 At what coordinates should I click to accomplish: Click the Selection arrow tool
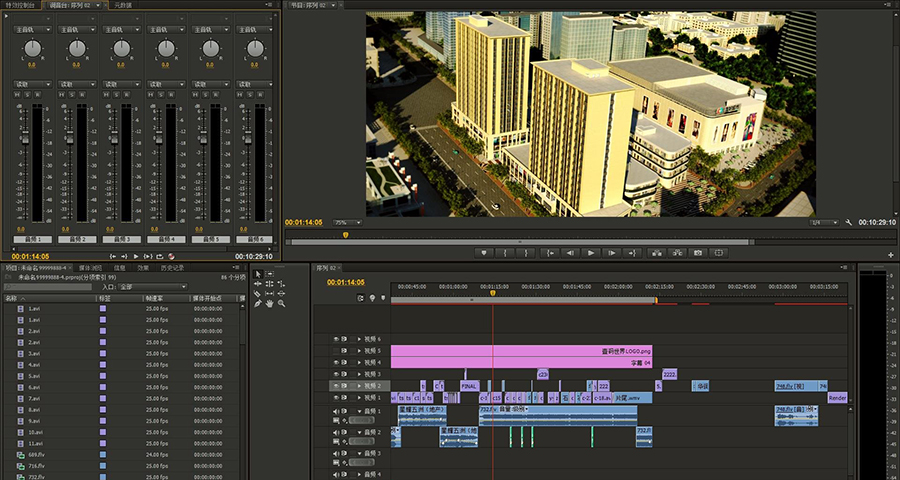pyautogui.click(x=258, y=274)
